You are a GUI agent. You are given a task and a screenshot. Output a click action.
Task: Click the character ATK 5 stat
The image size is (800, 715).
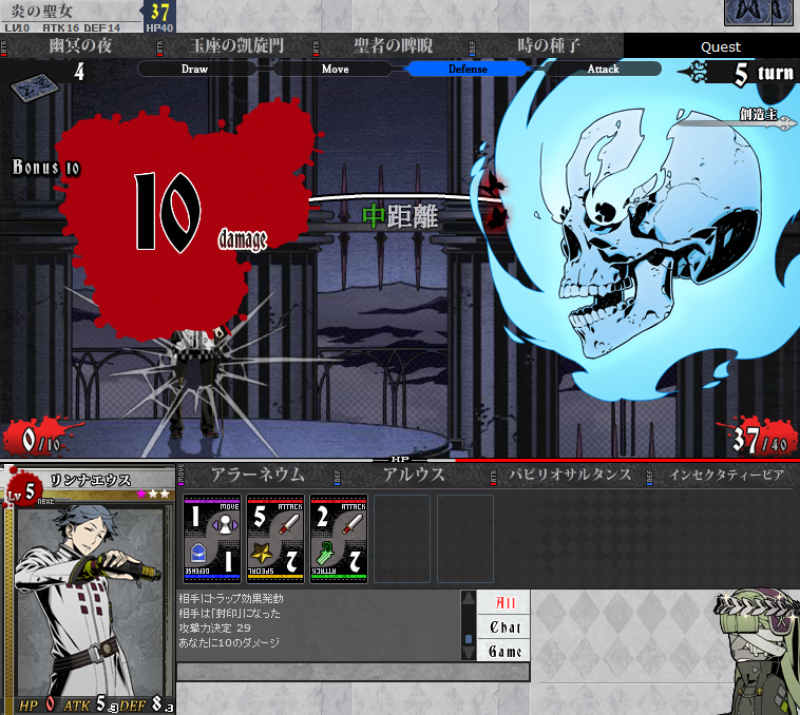(x=90, y=705)
